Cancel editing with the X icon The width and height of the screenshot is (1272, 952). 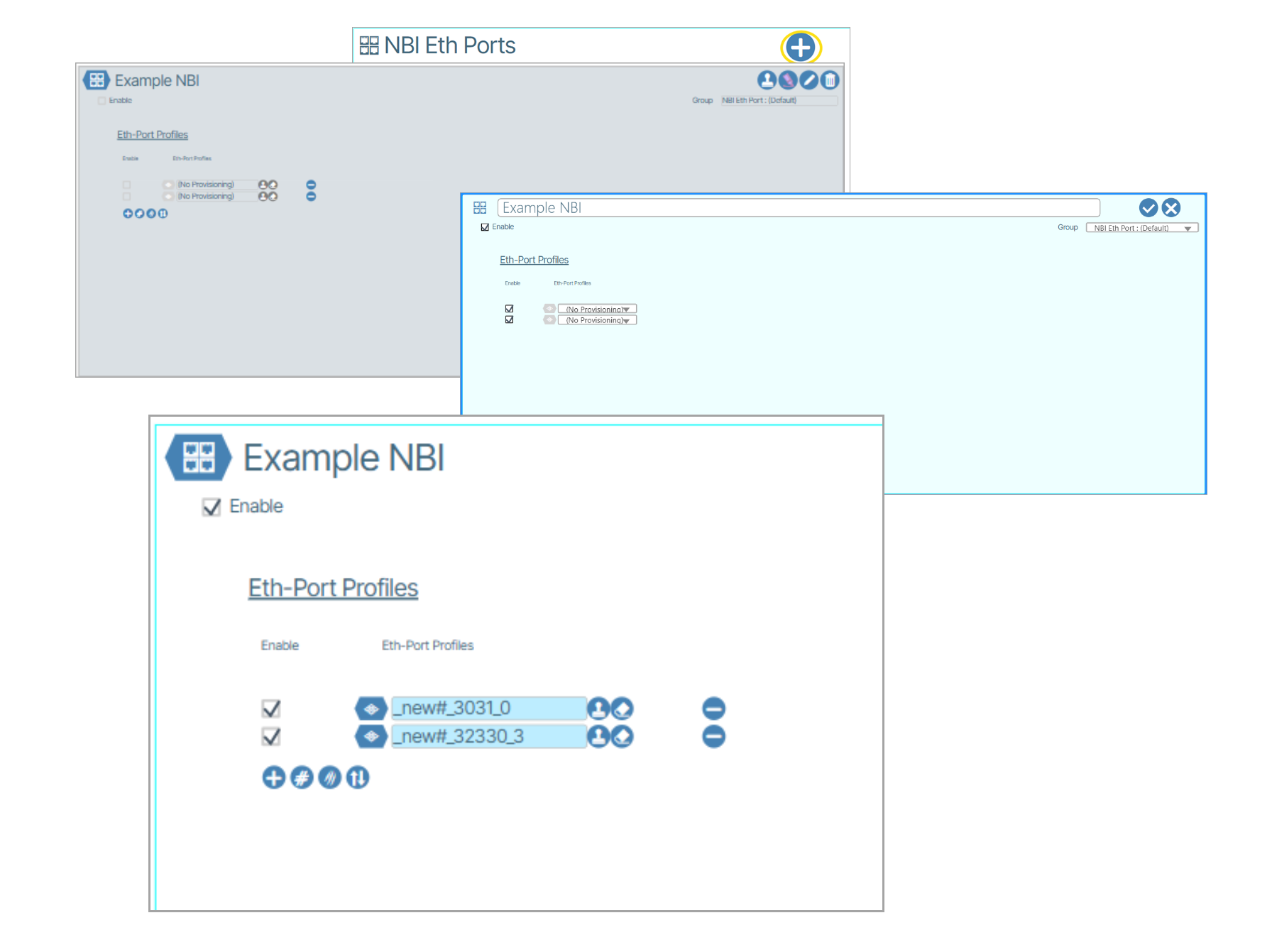click(1170, 207)
